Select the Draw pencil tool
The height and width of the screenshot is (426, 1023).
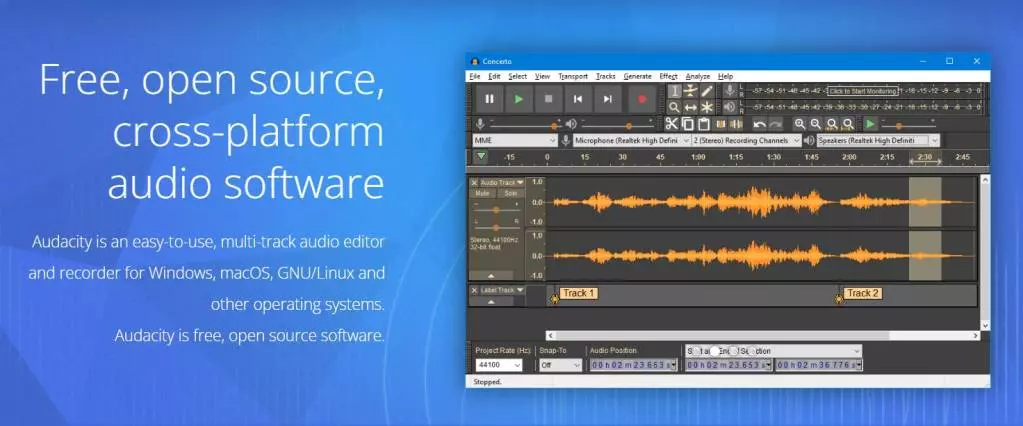pyautogui.click(x=708, y=91)
